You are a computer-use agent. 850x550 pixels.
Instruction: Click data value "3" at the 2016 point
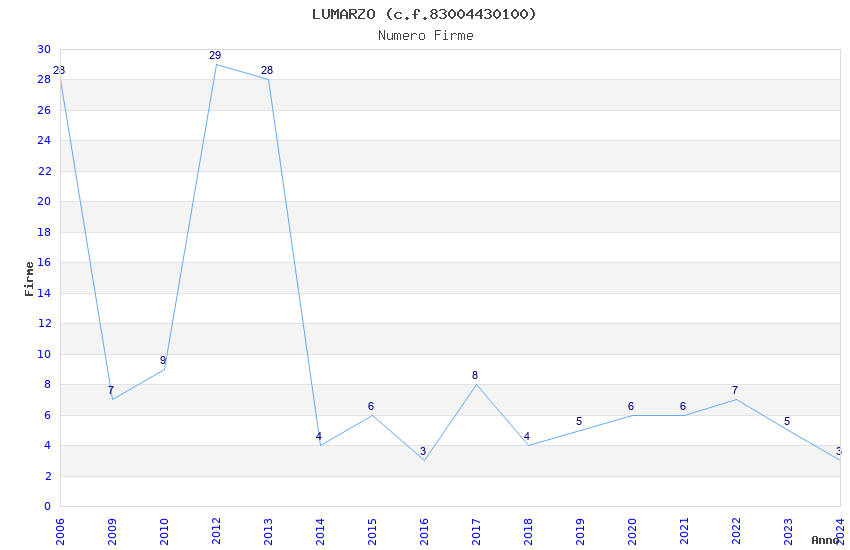click(x=423, y=451)
